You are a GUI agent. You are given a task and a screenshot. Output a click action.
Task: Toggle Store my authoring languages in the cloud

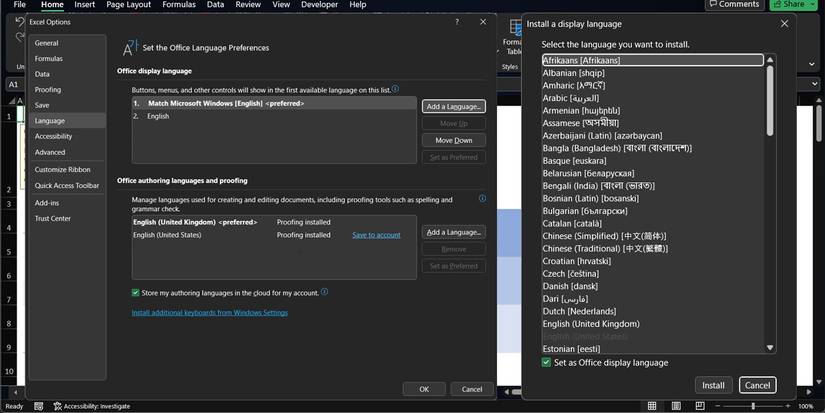pyautogui.click(x=136, y=293)
